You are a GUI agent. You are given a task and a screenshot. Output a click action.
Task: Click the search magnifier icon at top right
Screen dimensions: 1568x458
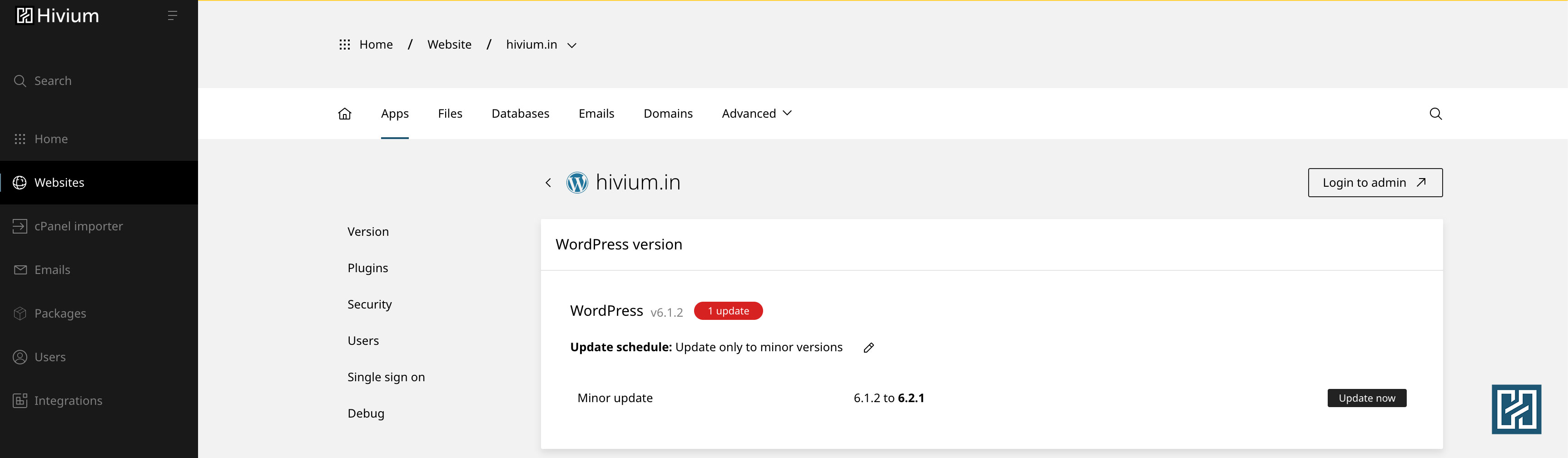click(x=1435, y=114)
